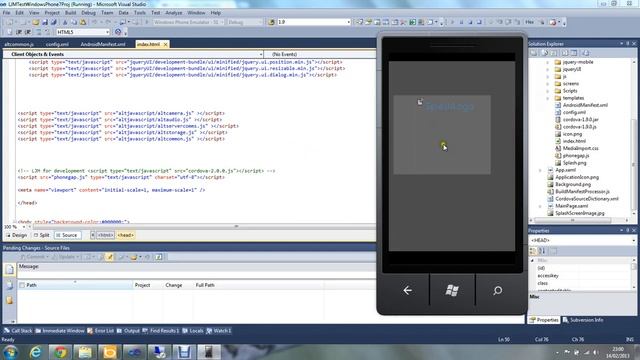
Task: Select the <html> breadcrumb tag
Action: coord(105,235)
